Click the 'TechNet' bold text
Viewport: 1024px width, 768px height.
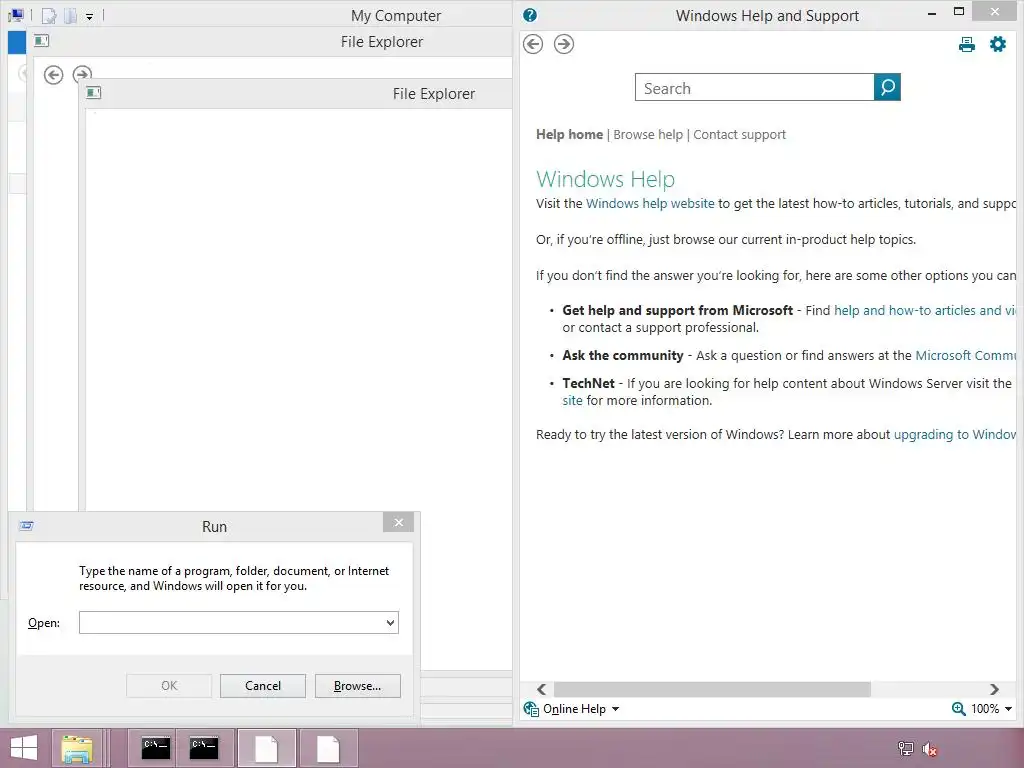588,383
